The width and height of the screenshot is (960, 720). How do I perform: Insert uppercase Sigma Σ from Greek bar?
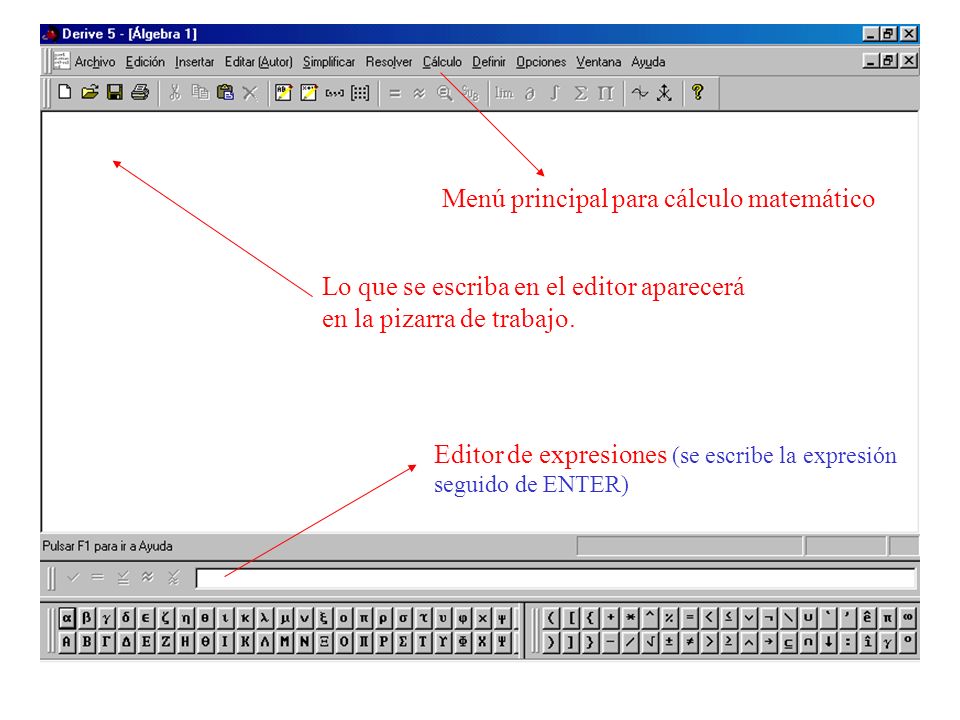coord(403,642)
